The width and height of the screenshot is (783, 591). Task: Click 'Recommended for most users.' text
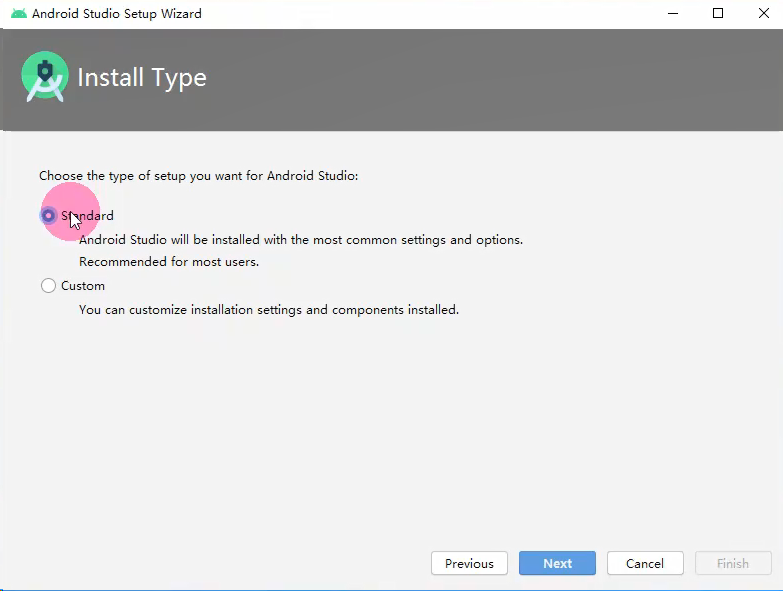(x=169, y=262)
